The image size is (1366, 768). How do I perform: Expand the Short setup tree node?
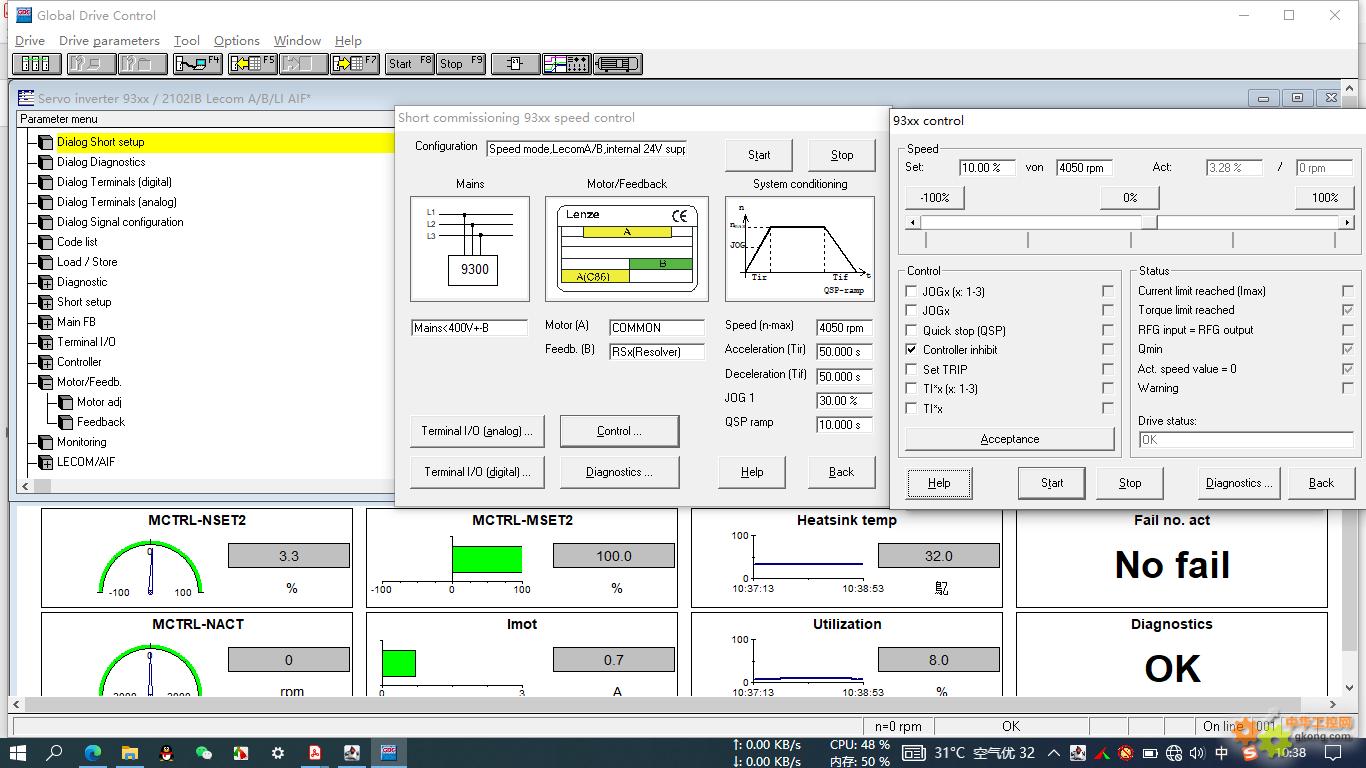pyautogui.click(x=46, y=302)
